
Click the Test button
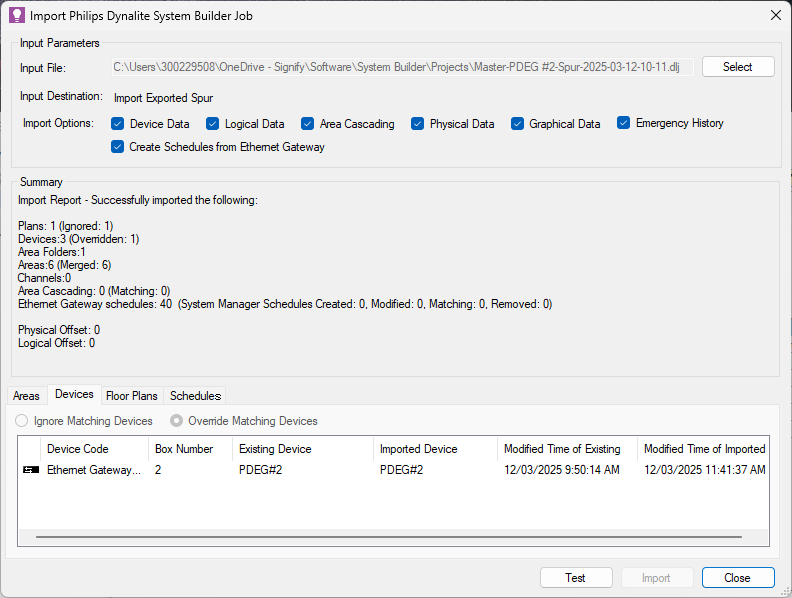tap(575, 577)
